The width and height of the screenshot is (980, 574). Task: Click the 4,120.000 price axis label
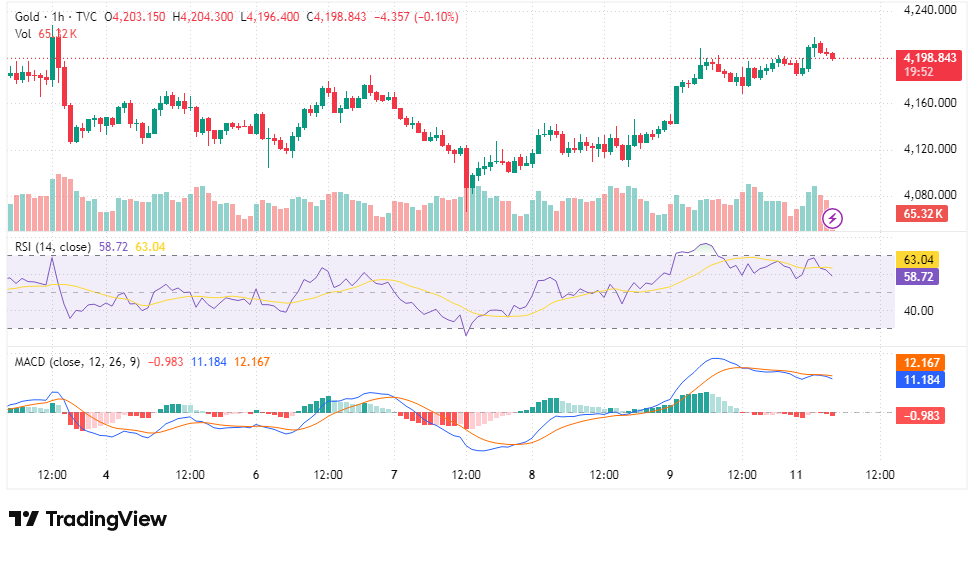930,149
